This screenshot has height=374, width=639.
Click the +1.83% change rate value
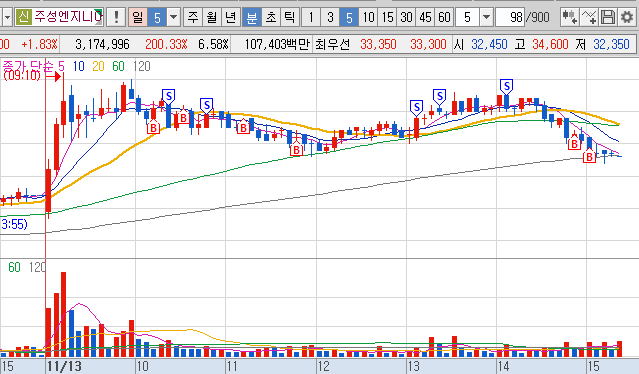coord(39,44)
